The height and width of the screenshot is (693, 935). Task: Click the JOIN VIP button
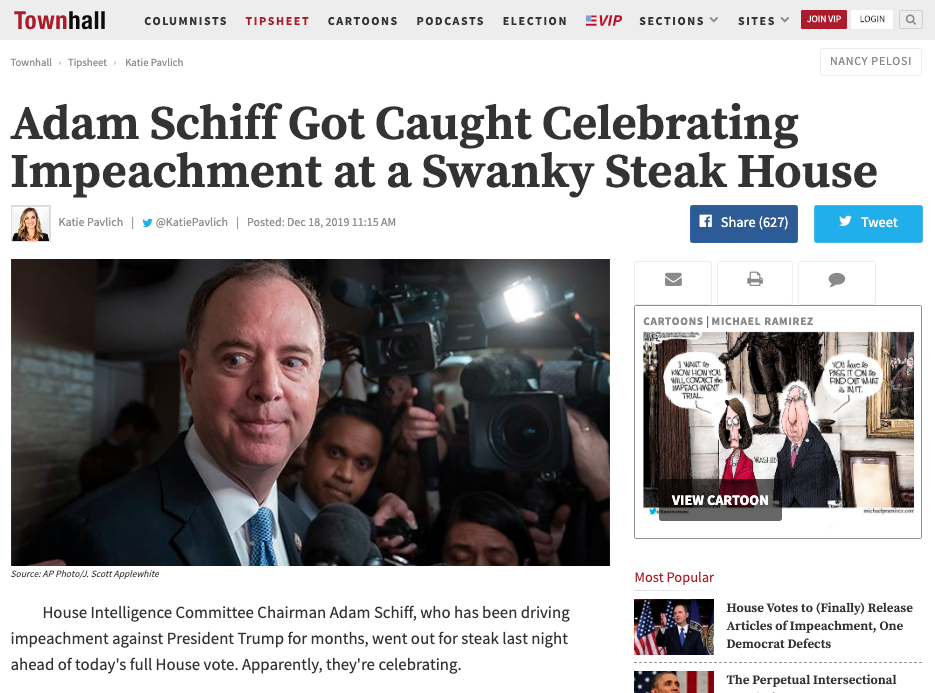823,18
